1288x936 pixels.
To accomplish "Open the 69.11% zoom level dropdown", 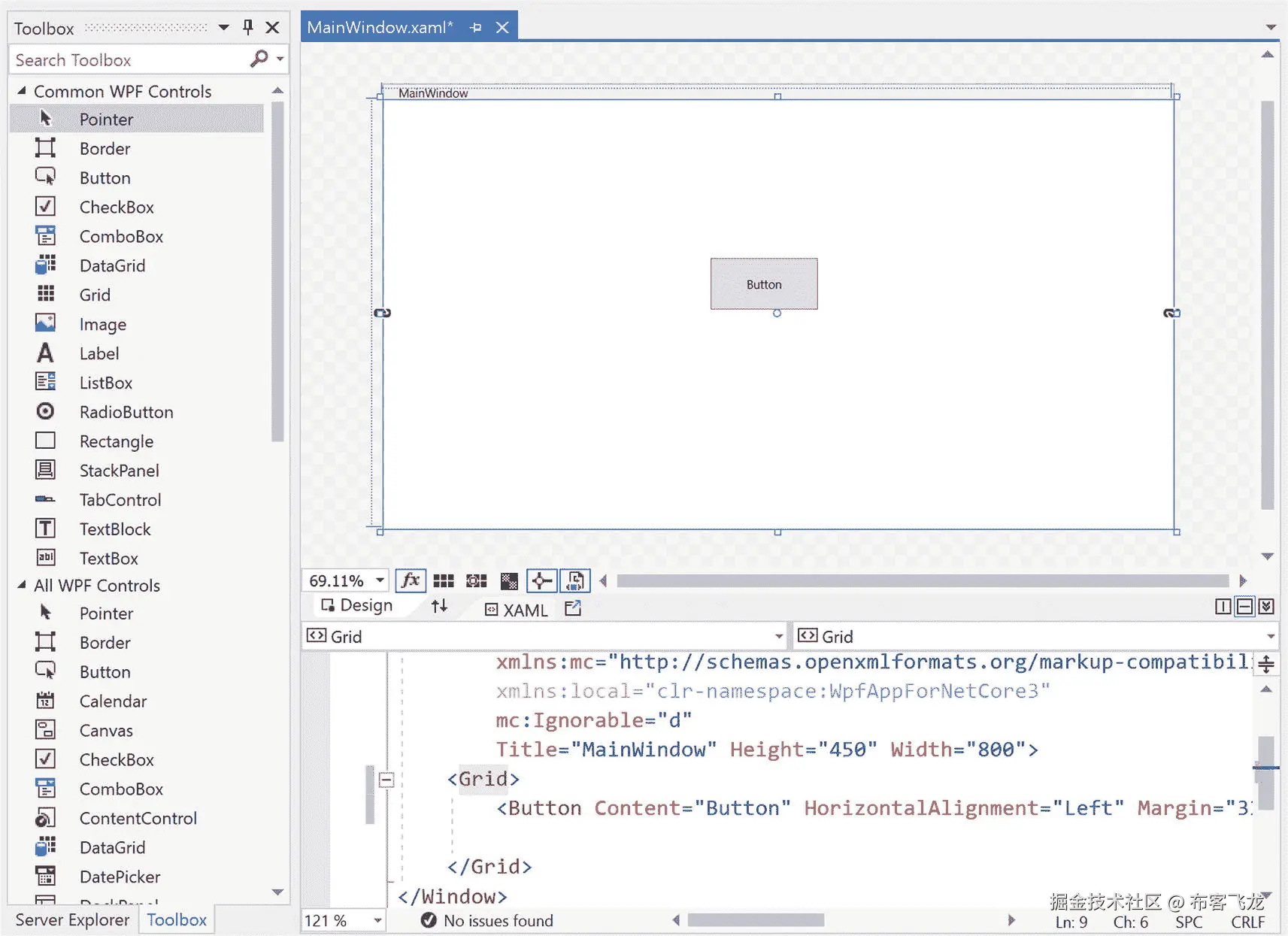I will click(378, 580).
